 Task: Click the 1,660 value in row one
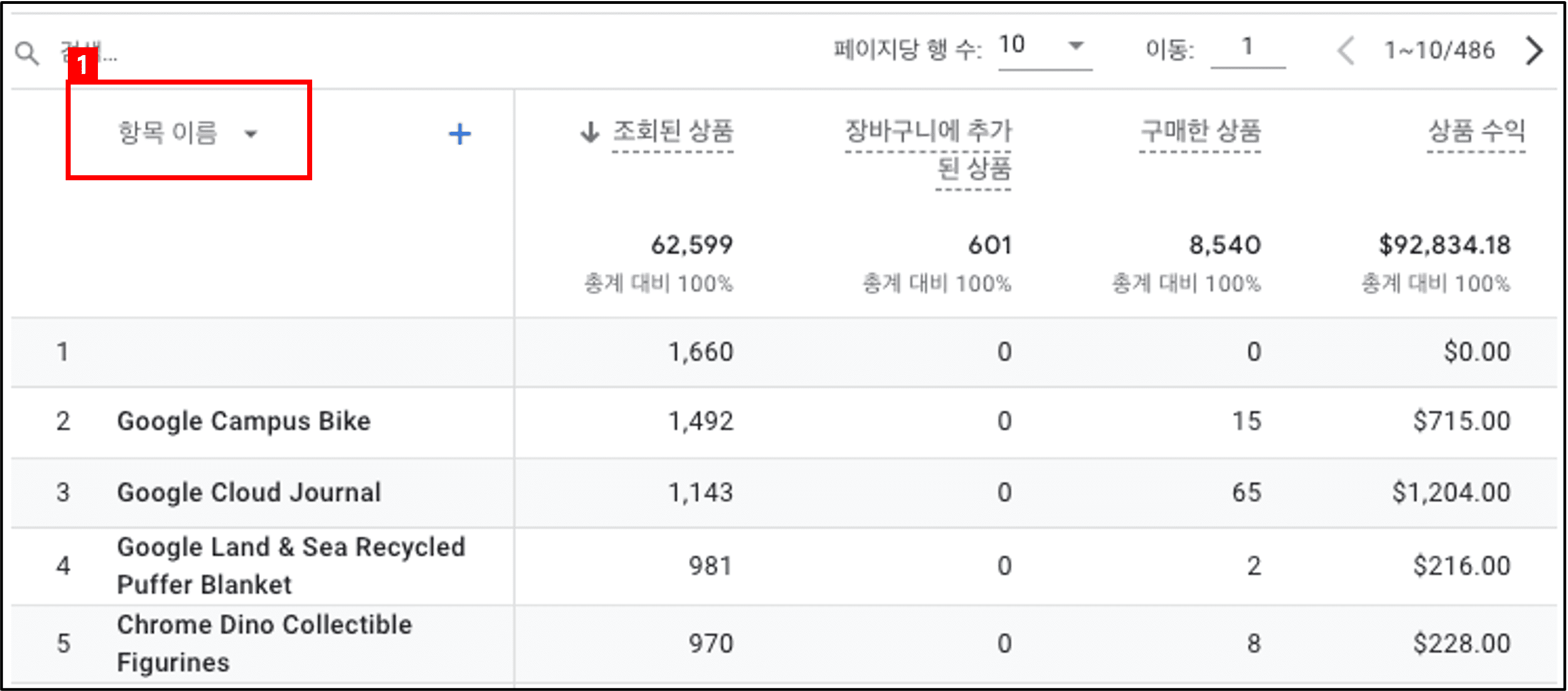(701, 352)
